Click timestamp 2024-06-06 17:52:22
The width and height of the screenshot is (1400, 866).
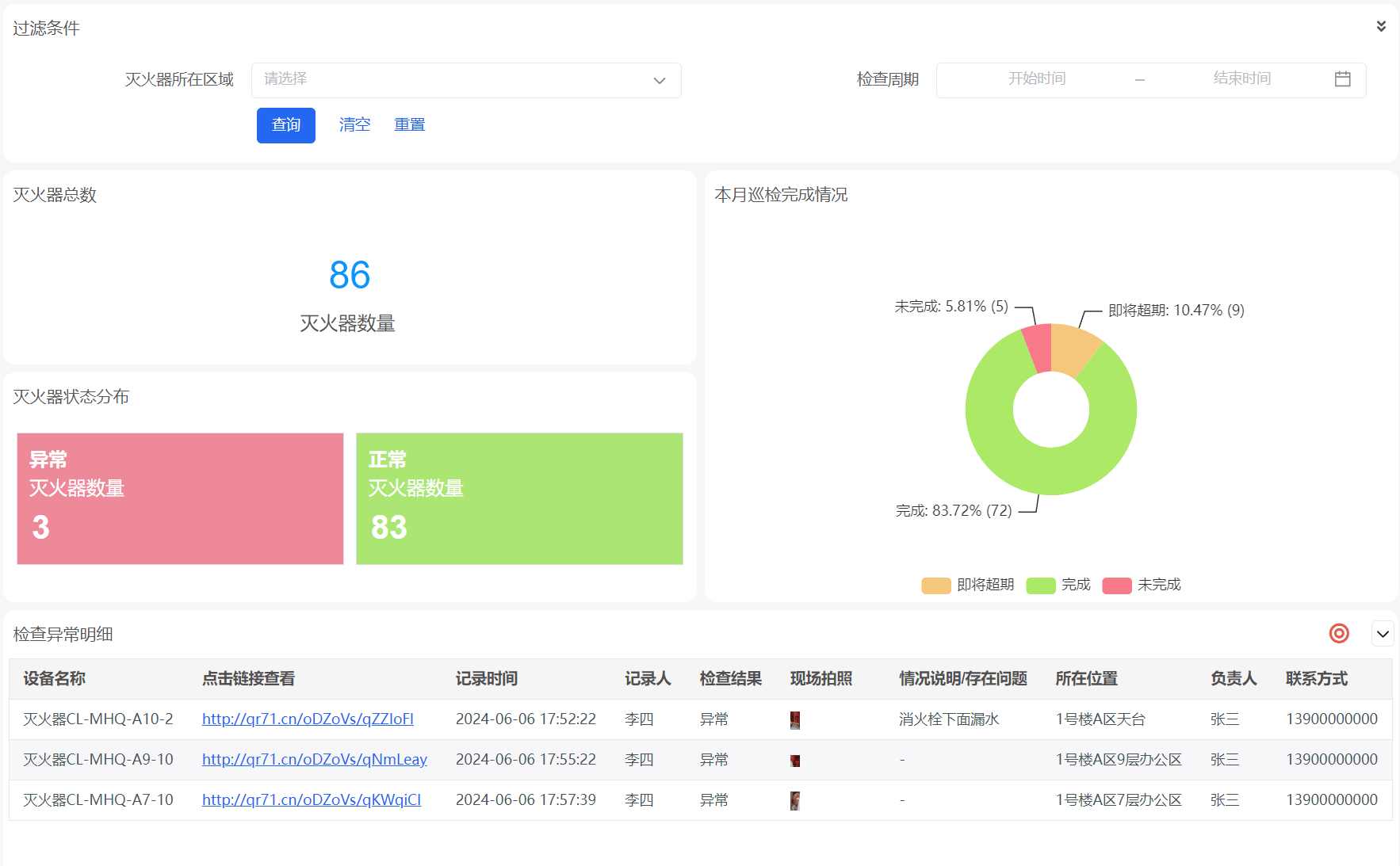(526, 719)
